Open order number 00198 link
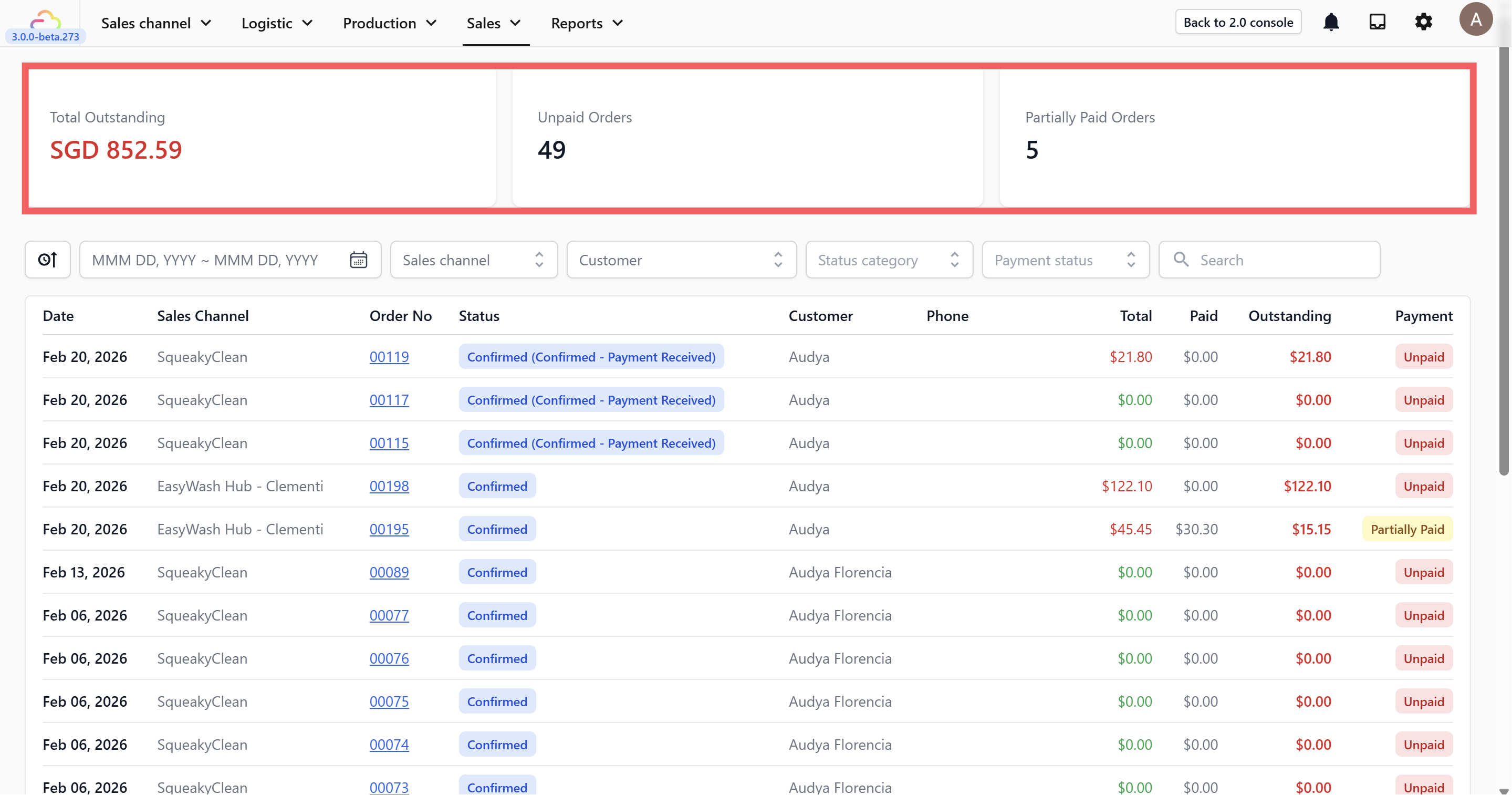 click(389, 486)
